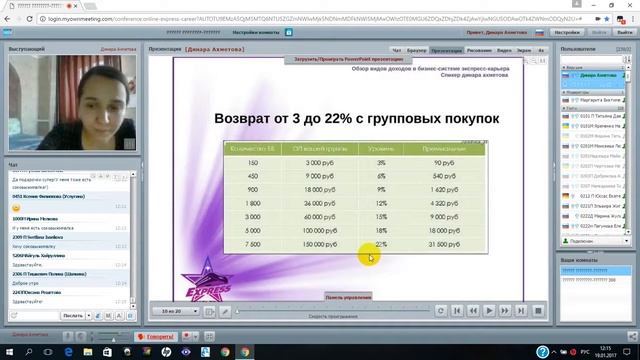640x360 pixels.
Task: Jump to the last slide
Action: pyautogui.click(x=521, y=311)
